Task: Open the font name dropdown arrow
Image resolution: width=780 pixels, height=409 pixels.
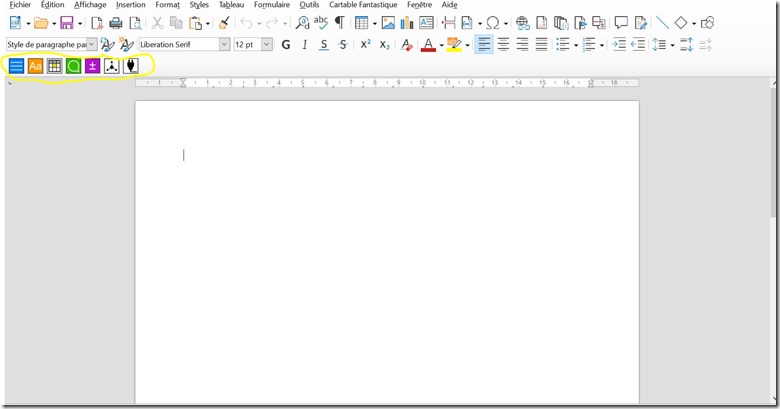Action: [x=224, y=45]
